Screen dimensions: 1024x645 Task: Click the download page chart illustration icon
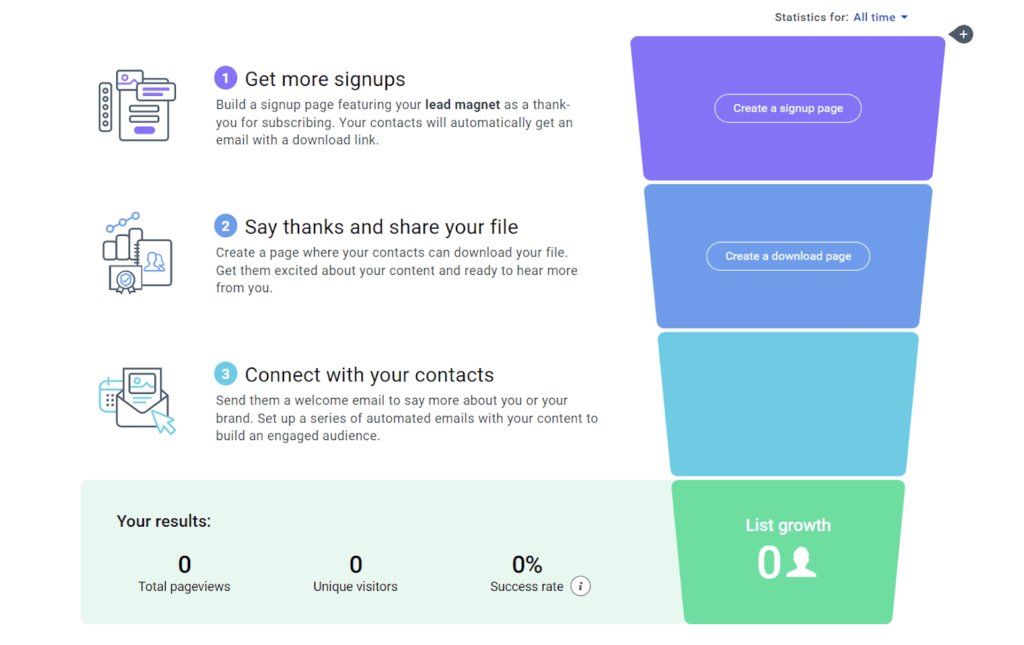[x=138, y=252]
